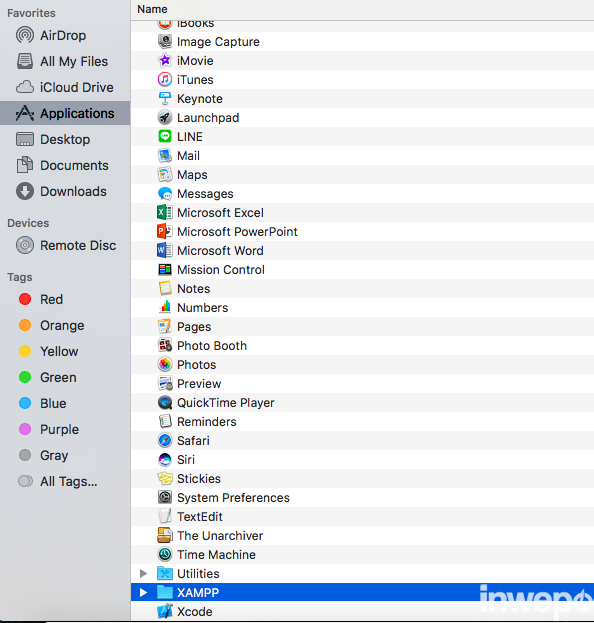Select the Maps app icon

pos(165,174)
